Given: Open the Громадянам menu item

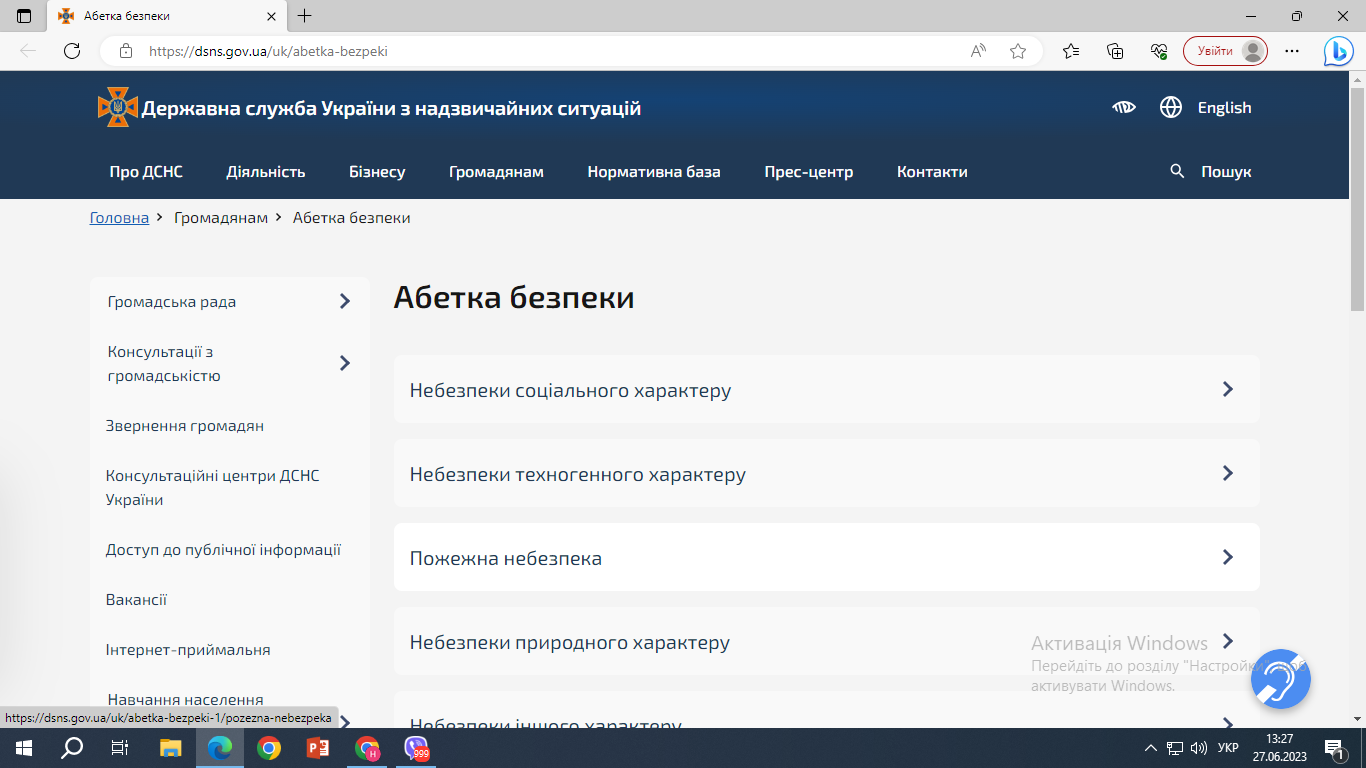Looking at the screenshot, I should pyautogui.click(x=496, y=172).
